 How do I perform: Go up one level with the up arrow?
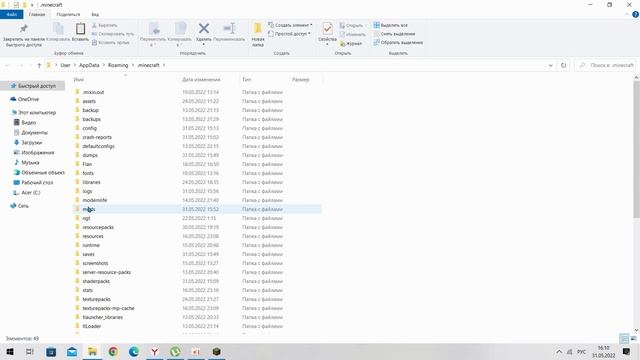pos(39,65)
